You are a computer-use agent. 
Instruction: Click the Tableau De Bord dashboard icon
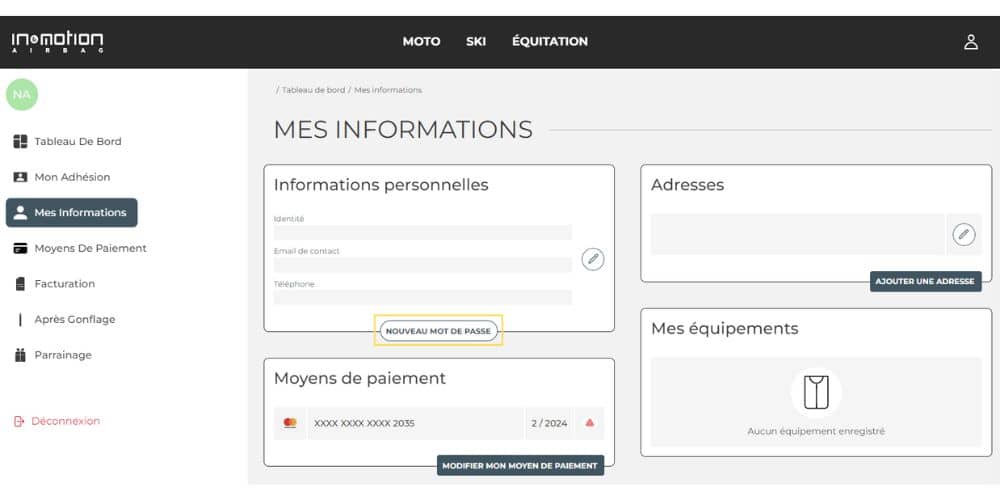coord(20,141)
